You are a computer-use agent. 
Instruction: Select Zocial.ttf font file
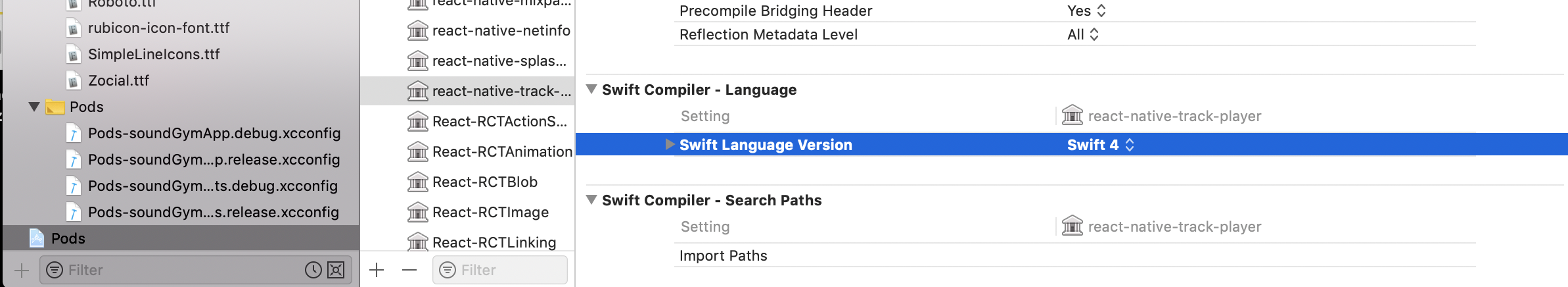[x=118, y=80]
